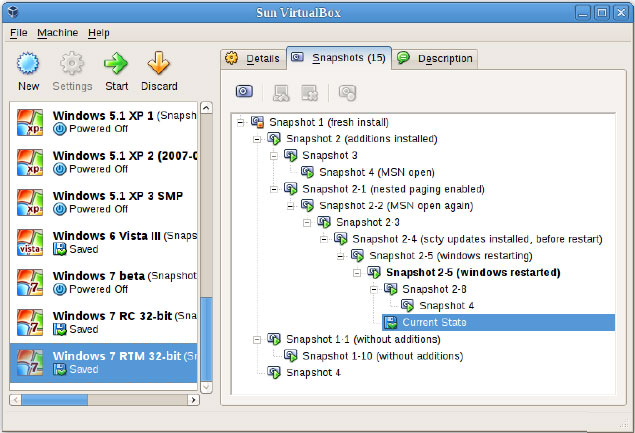Select the Windows 7 beta machine
The width and height of the screenshot is (635, 433).
coord(104,283)
